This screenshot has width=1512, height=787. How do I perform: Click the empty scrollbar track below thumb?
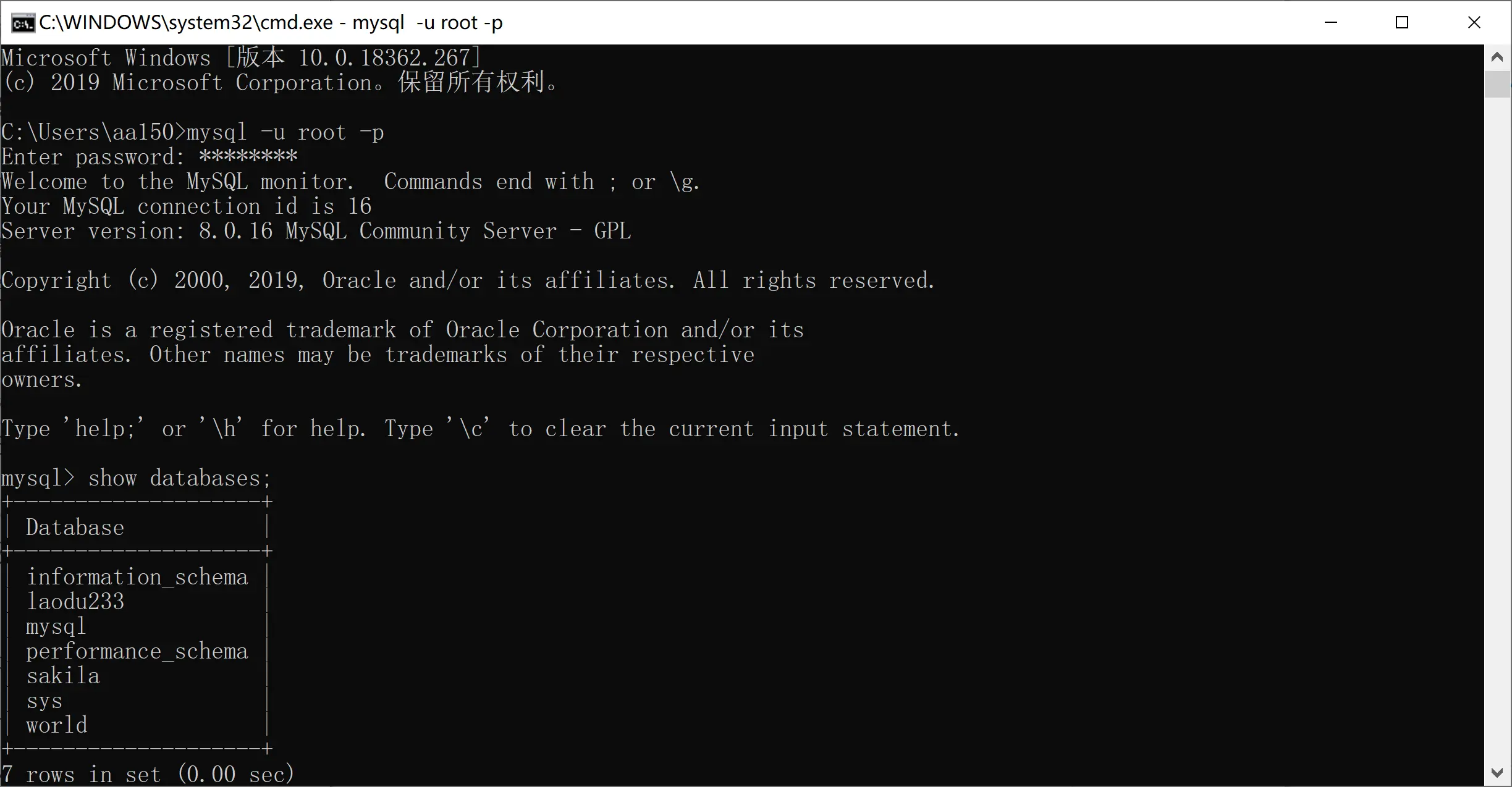1497,426
